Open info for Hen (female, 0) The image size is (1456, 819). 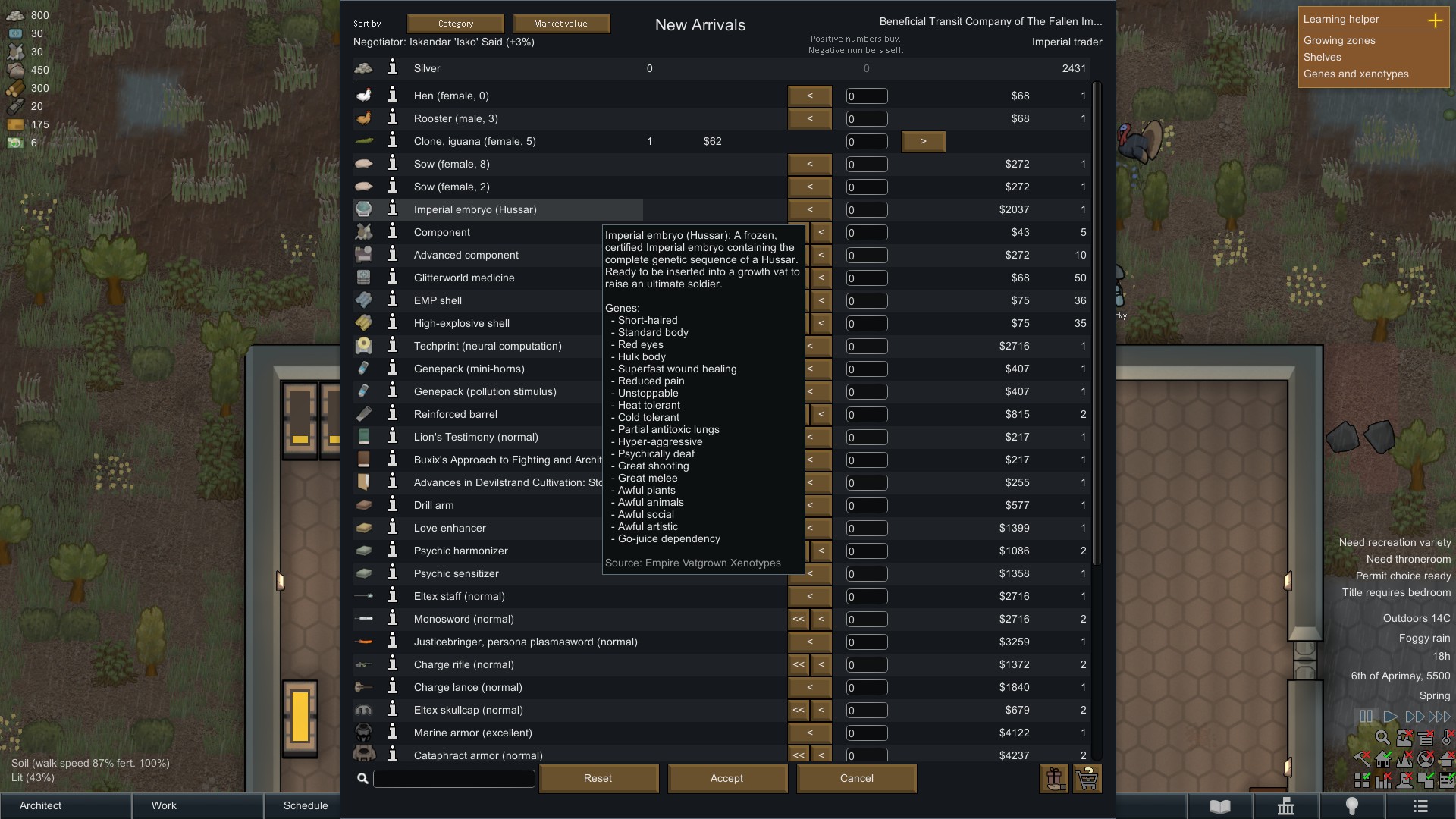tap(393, 95)
